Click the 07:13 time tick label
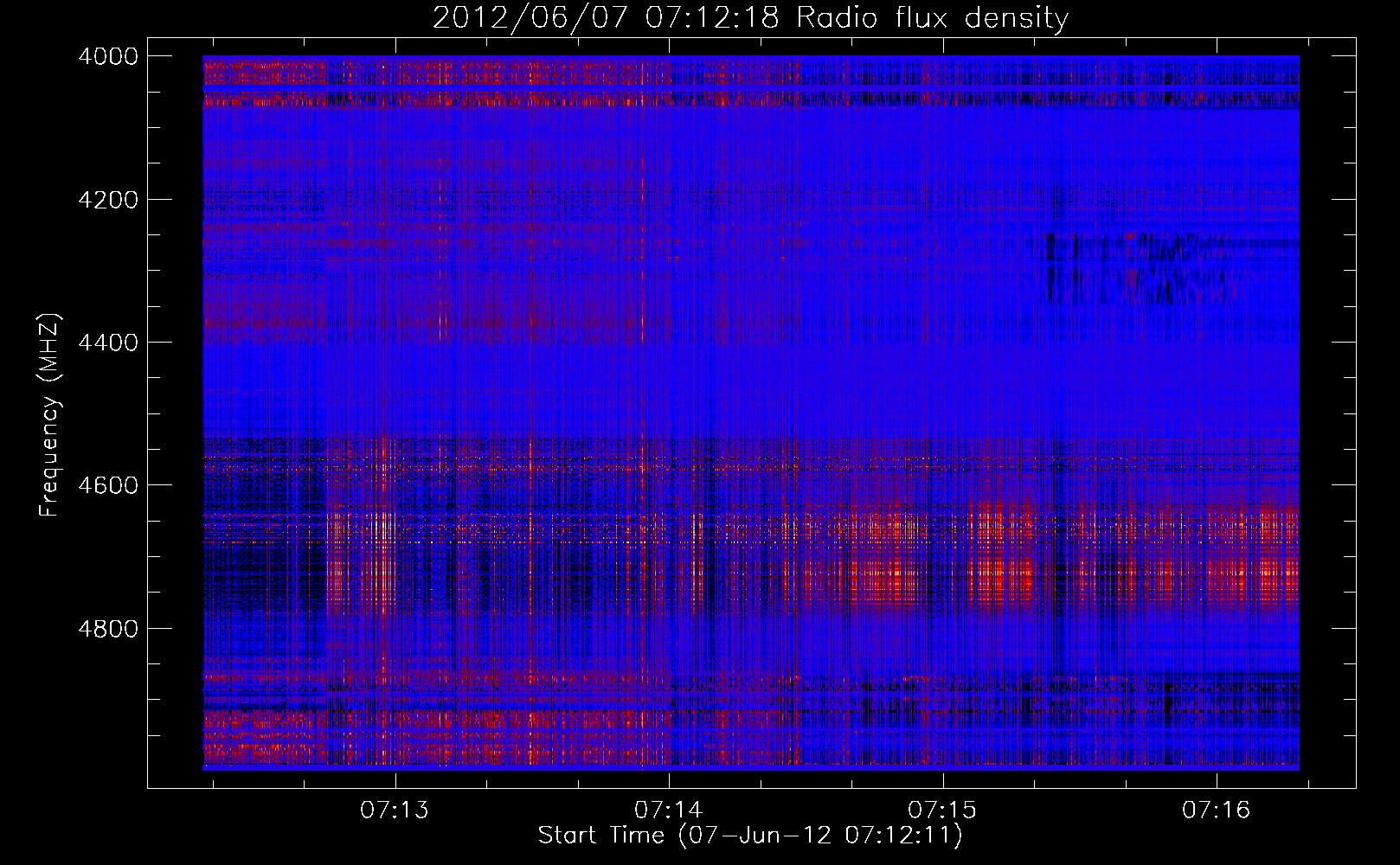This screenshot has width=1400, height=865. (x=395, y=811)
